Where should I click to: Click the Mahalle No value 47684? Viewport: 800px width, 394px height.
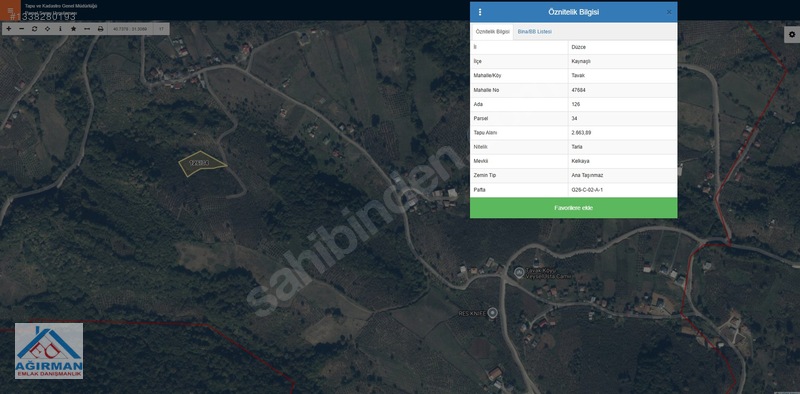click(x=622, y=90)
